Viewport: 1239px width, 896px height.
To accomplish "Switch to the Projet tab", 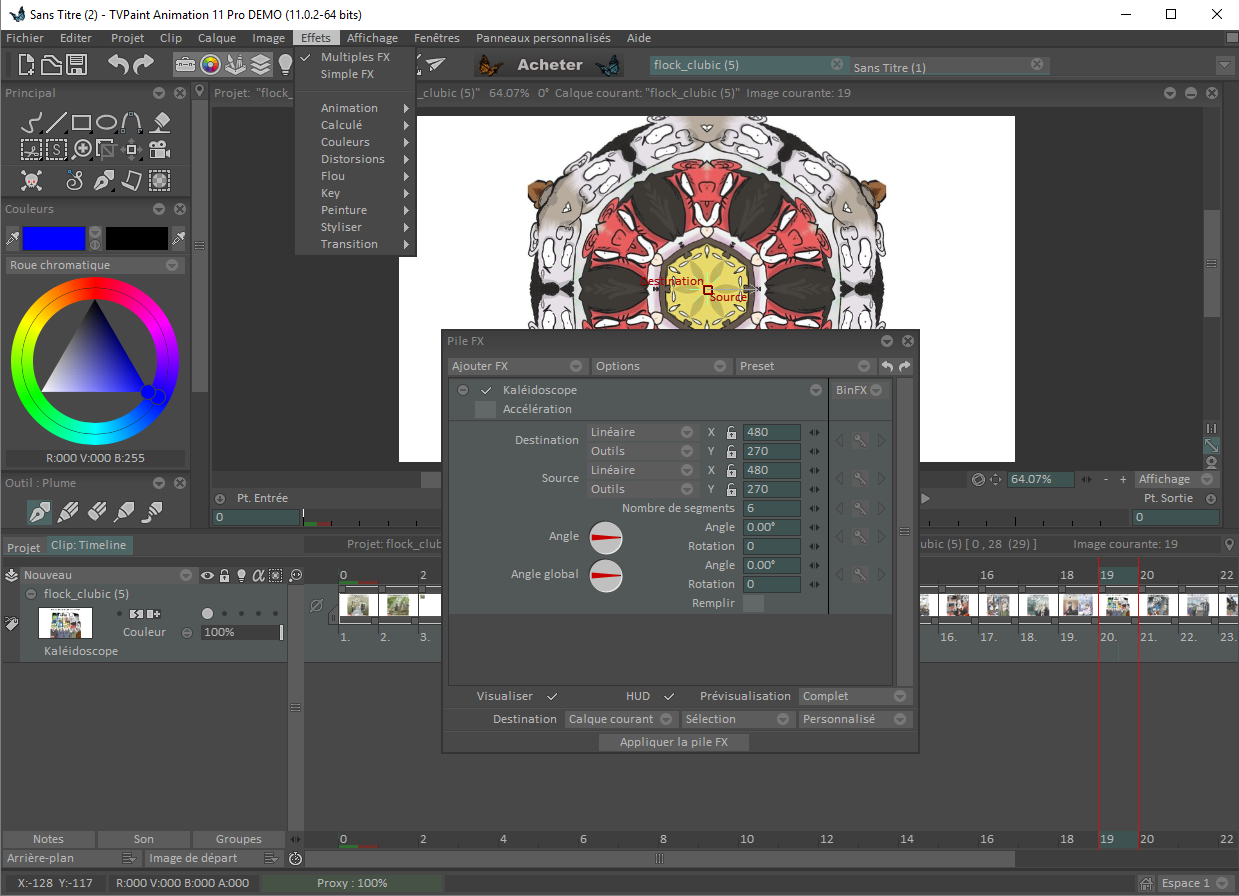I will (24, 548).
